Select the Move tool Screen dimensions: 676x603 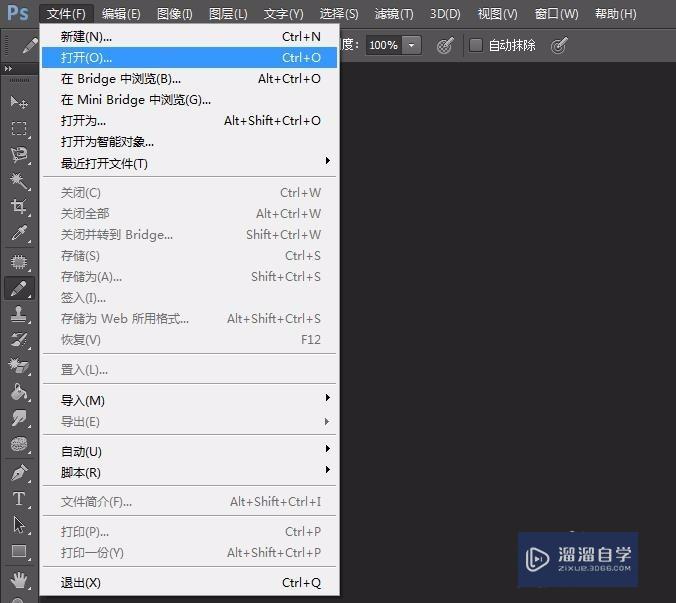pos(19,103)
